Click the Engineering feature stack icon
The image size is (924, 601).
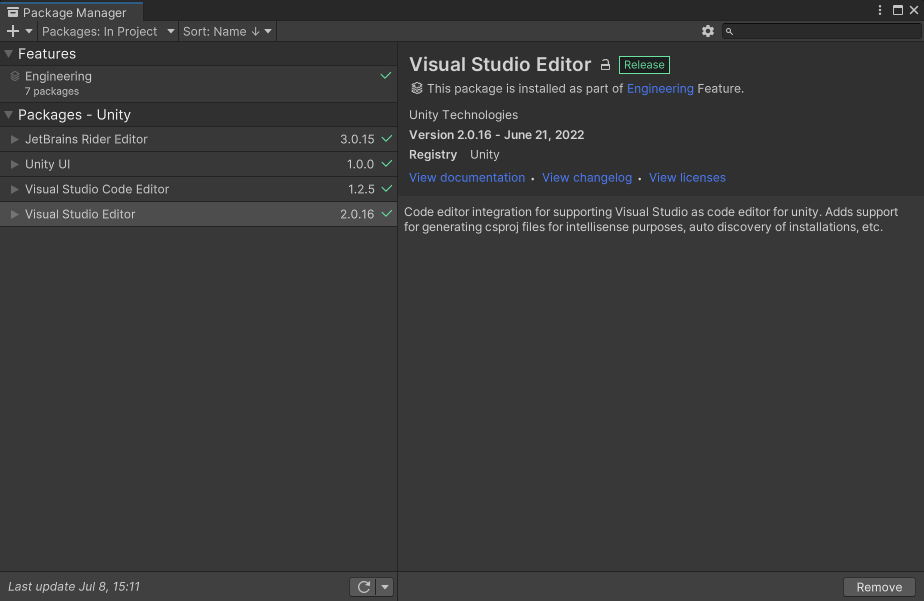click(15, 76)
